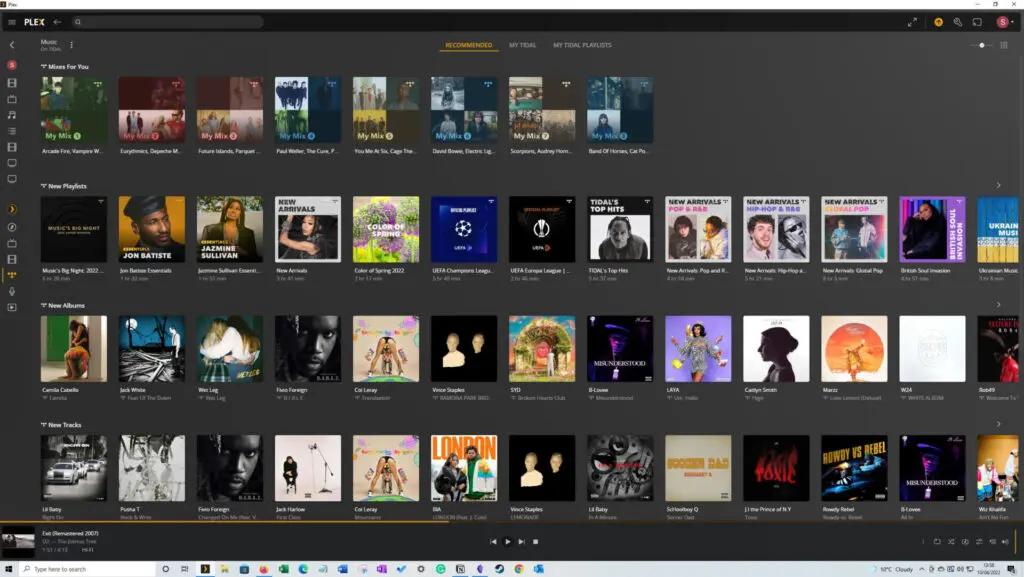The height and width of the screenshot is (577, 1024).
Task: Click the equalizer settings icon near the volume control
Action: point(980,541)
